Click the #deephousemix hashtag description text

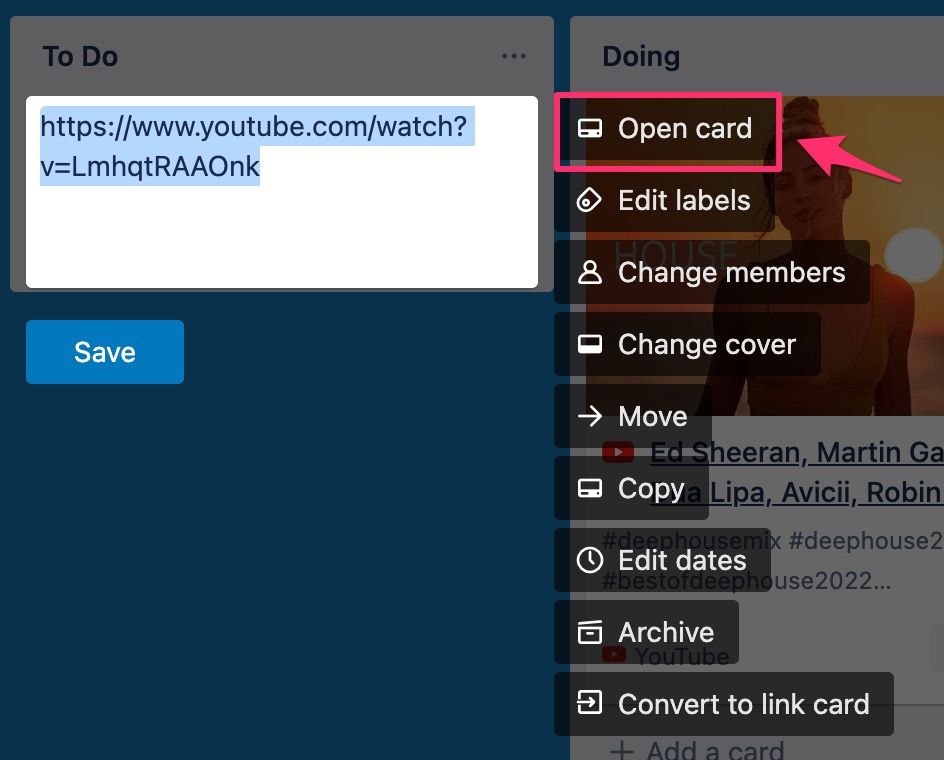click(772, 561)
